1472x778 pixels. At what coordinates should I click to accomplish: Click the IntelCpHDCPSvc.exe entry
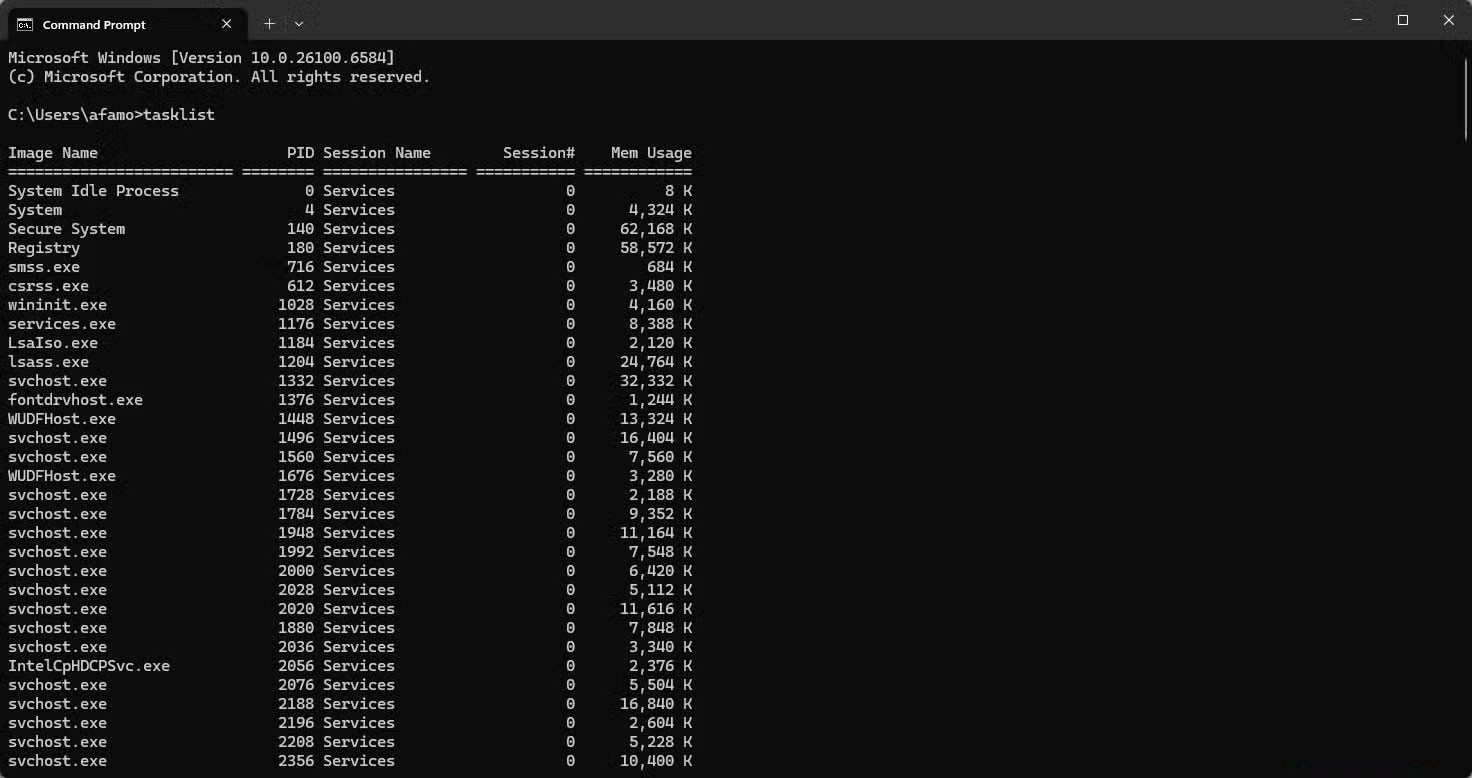coord(89,665)
